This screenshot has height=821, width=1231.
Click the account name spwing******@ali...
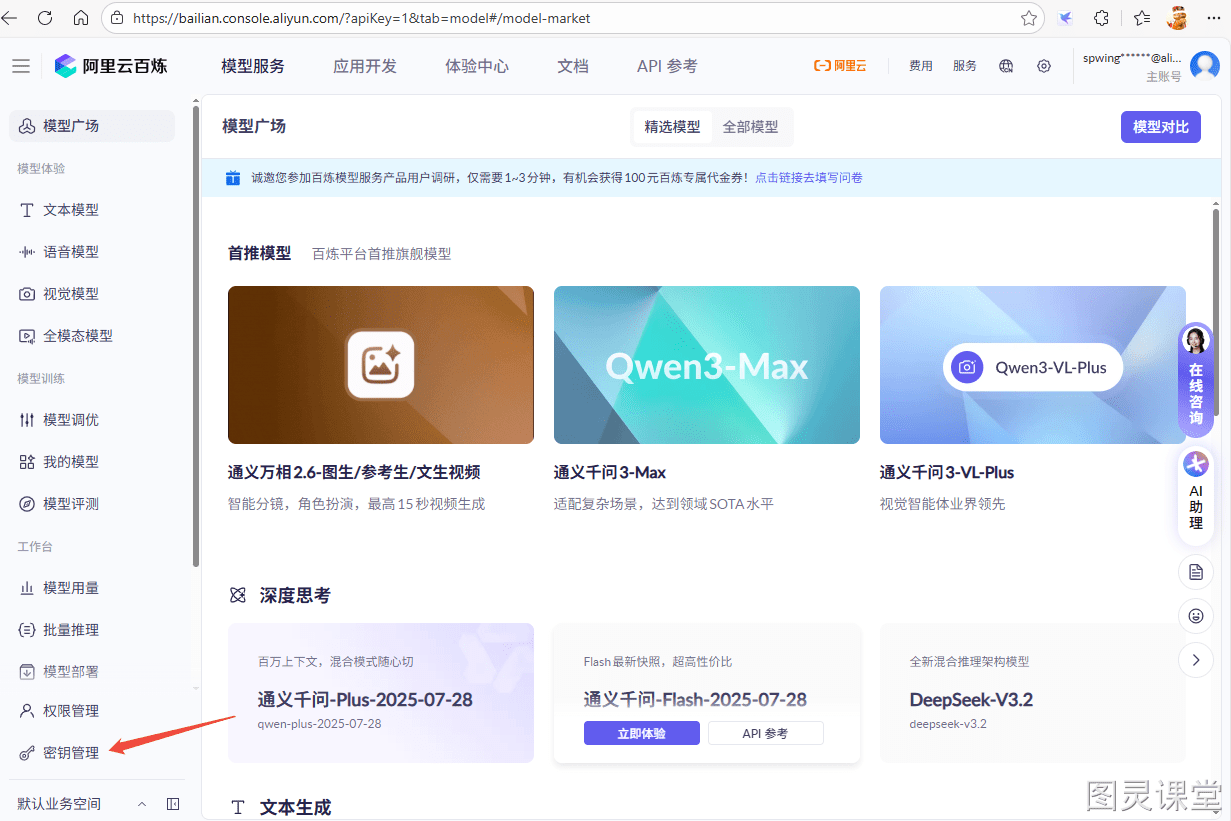pyautogui.click(x=1131, y=58)
